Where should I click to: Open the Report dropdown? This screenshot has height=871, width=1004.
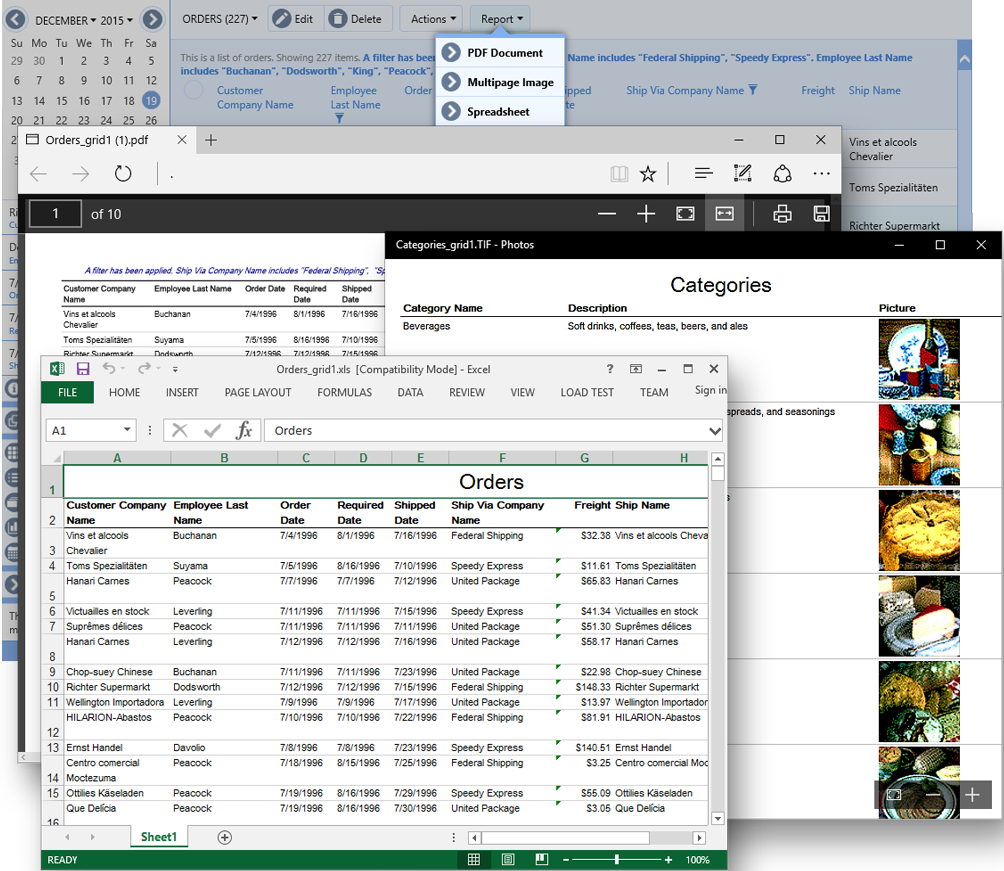500,19
